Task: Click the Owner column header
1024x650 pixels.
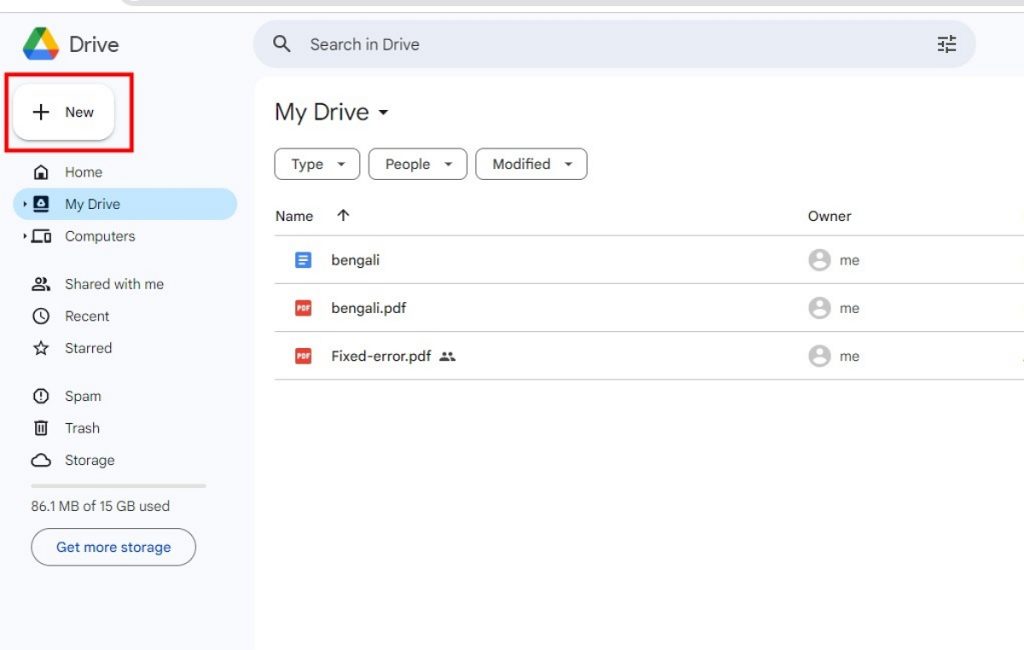Action: 829,216
